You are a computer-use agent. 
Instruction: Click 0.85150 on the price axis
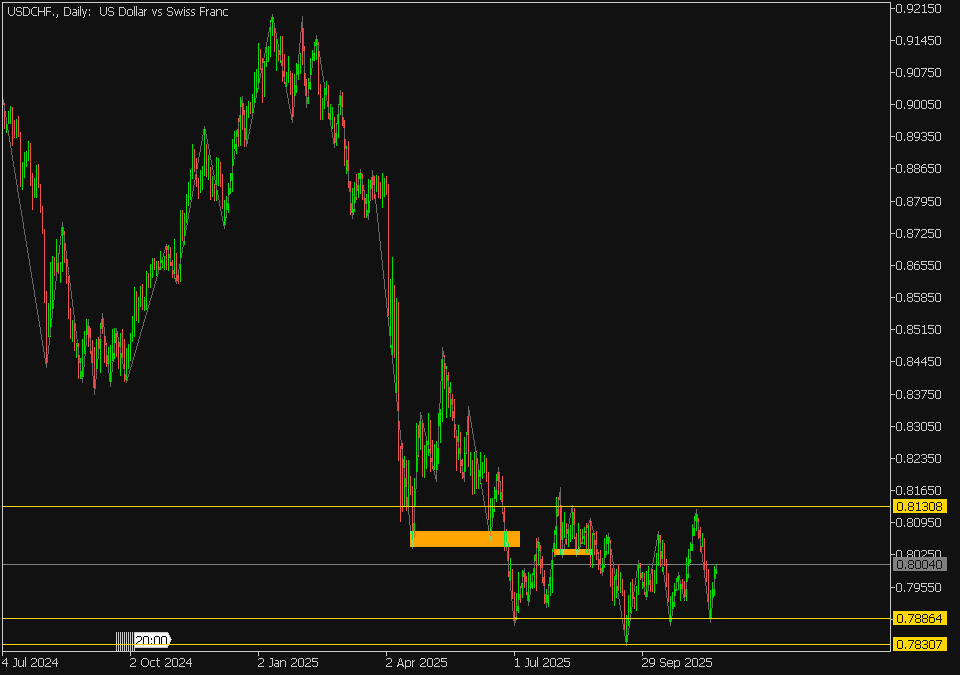click(919, 329)
